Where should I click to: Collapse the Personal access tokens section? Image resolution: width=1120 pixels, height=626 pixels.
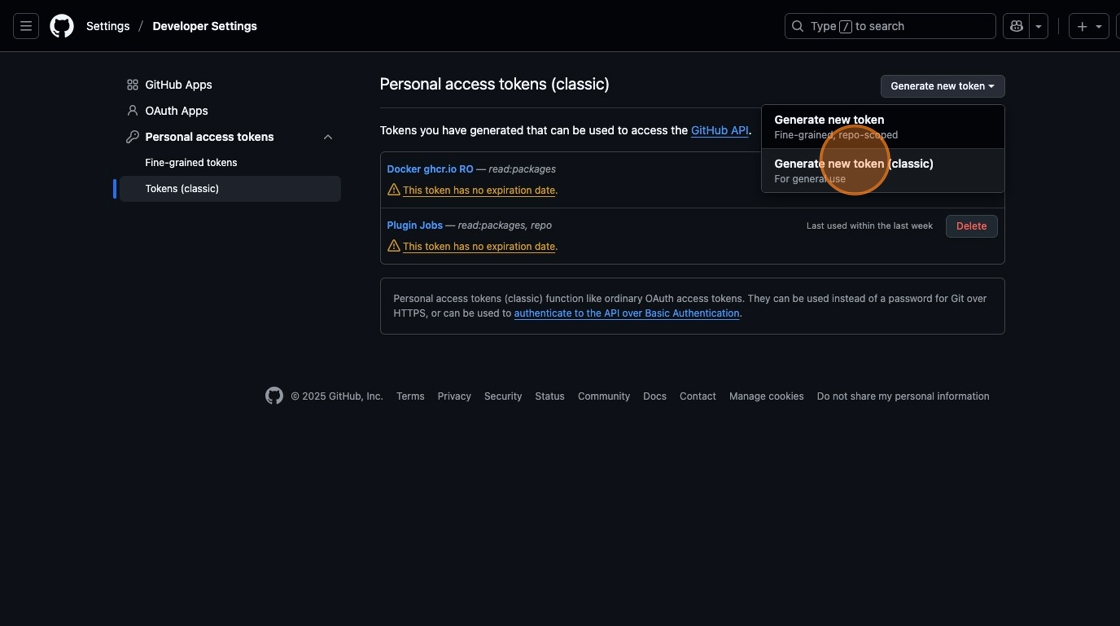328,137
